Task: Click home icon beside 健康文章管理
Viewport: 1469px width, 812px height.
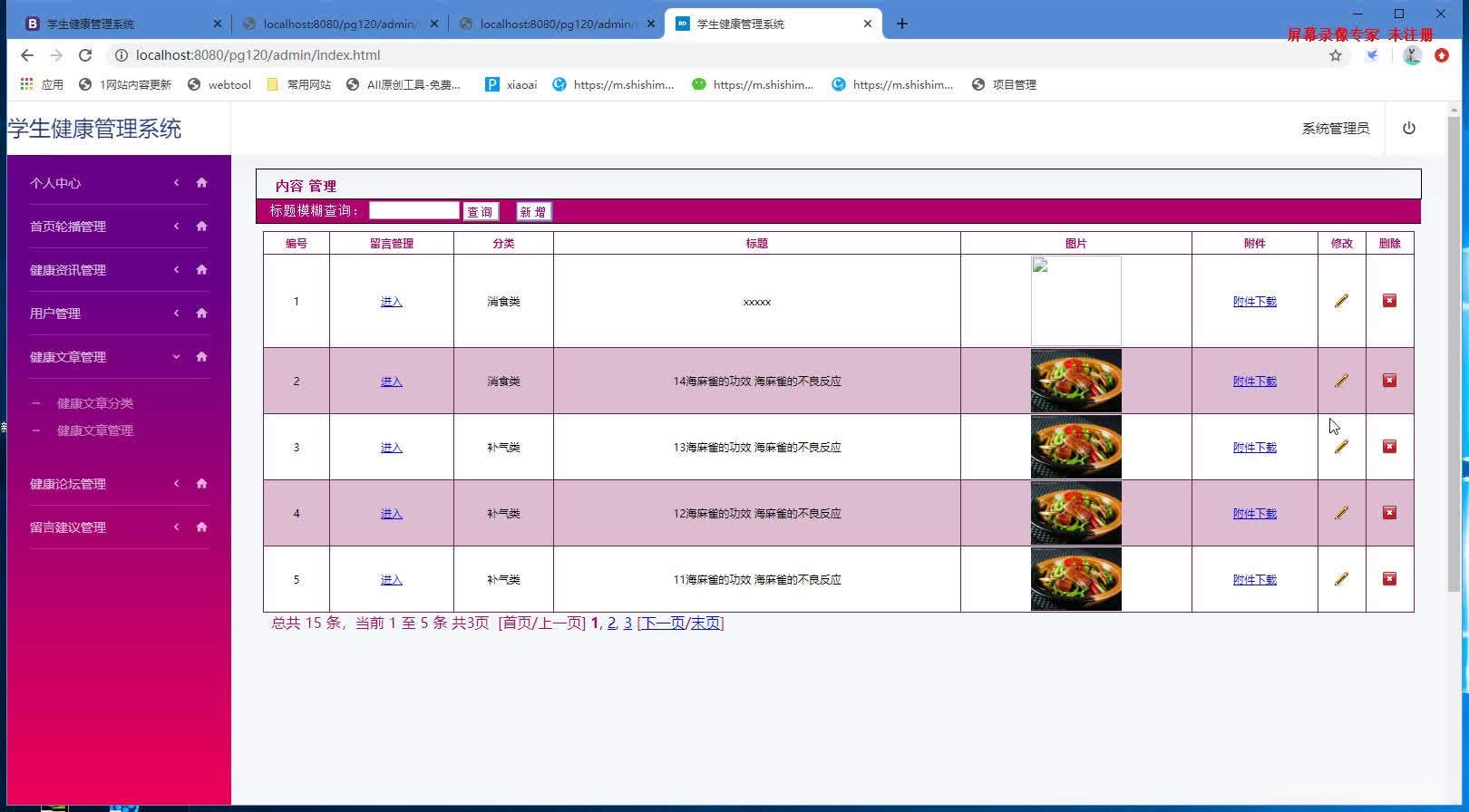Action: pos(201,356)
